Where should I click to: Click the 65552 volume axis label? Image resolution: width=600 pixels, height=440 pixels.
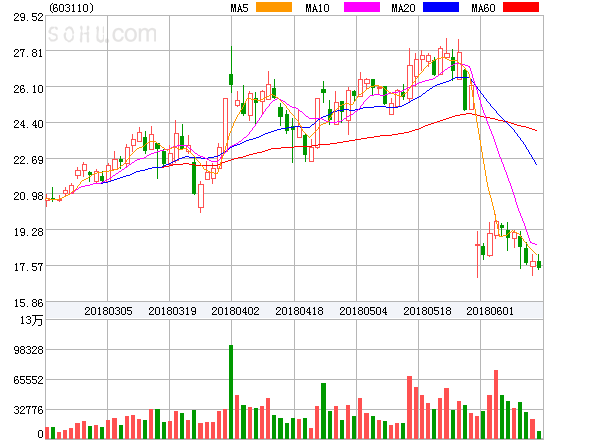click(x=28, y=380)
